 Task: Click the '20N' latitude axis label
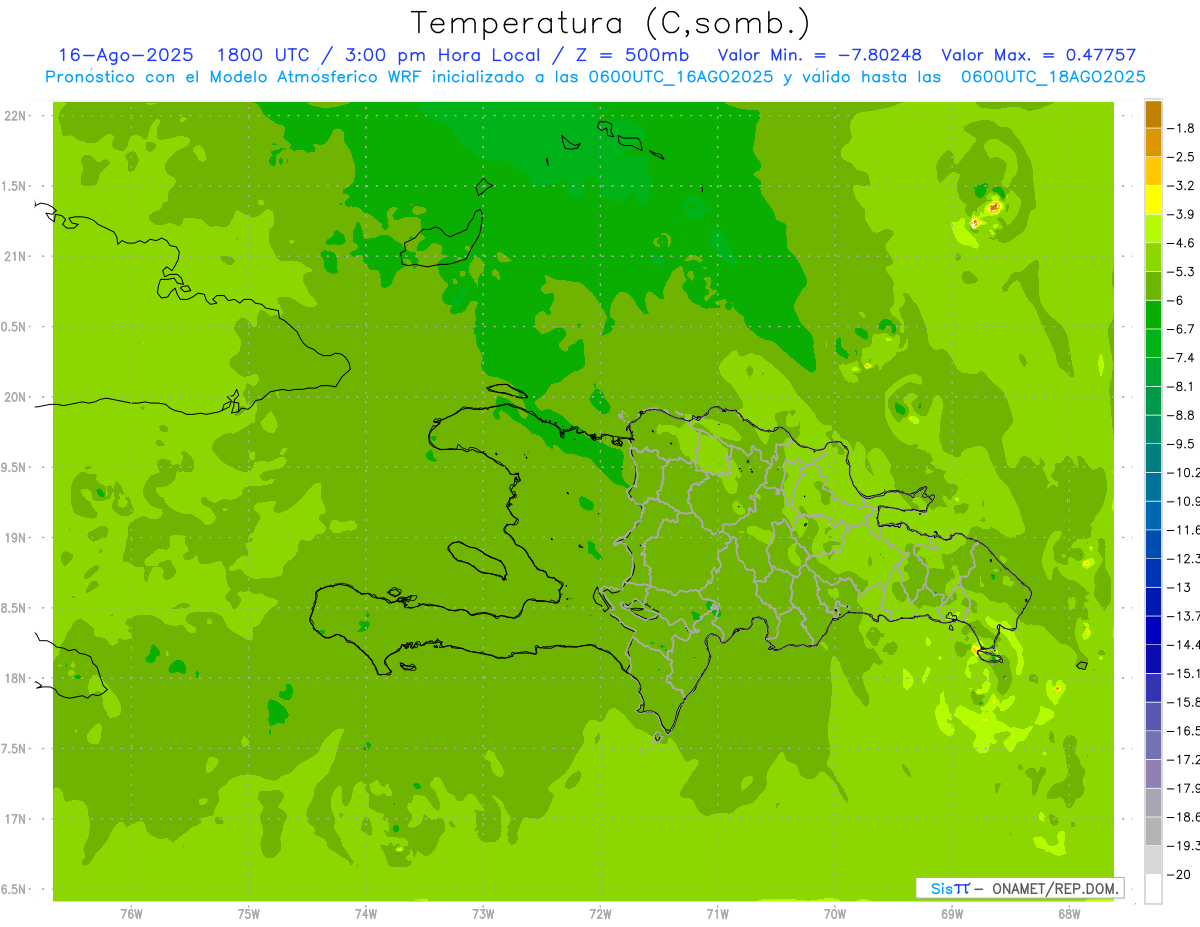(15, 397)
